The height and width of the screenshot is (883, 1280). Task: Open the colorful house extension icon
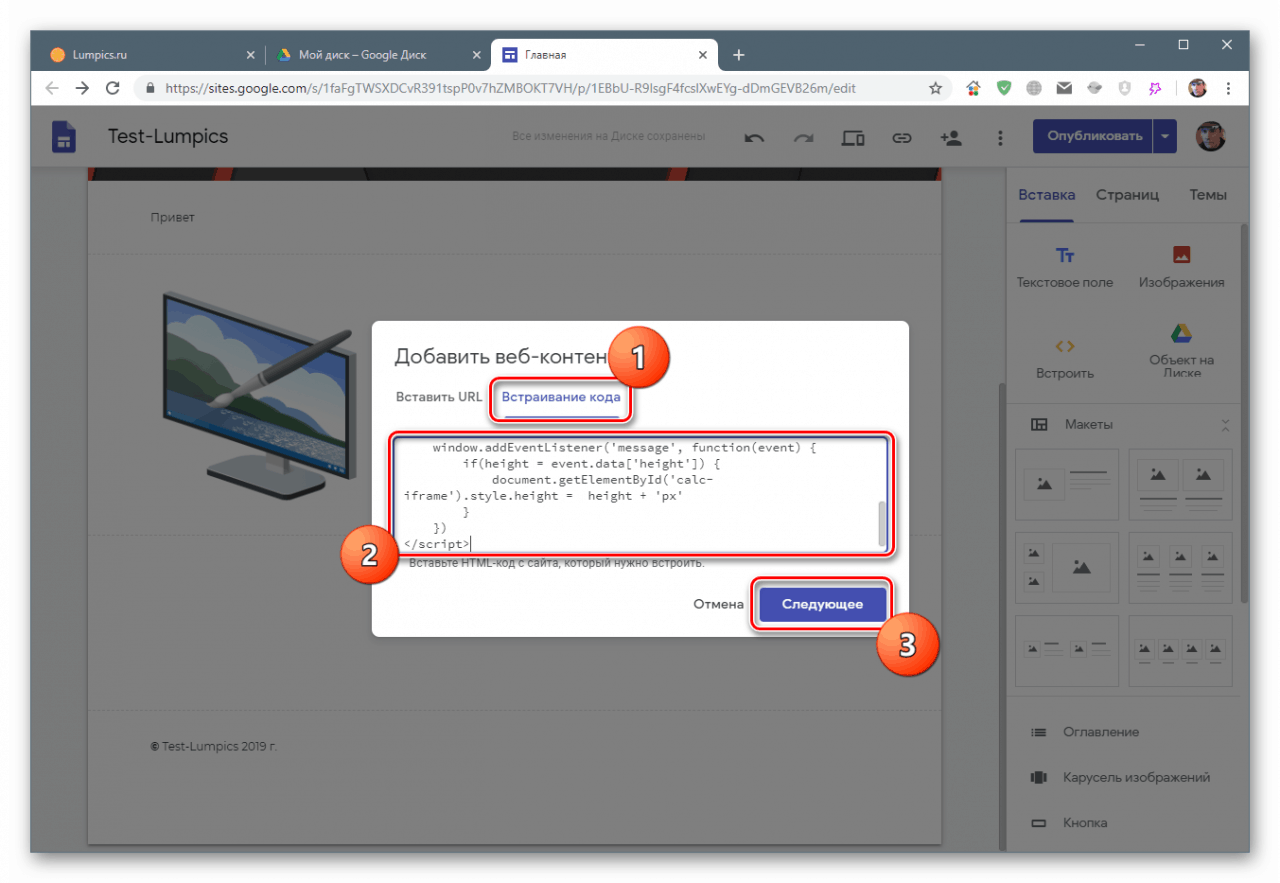pos(973,88)
